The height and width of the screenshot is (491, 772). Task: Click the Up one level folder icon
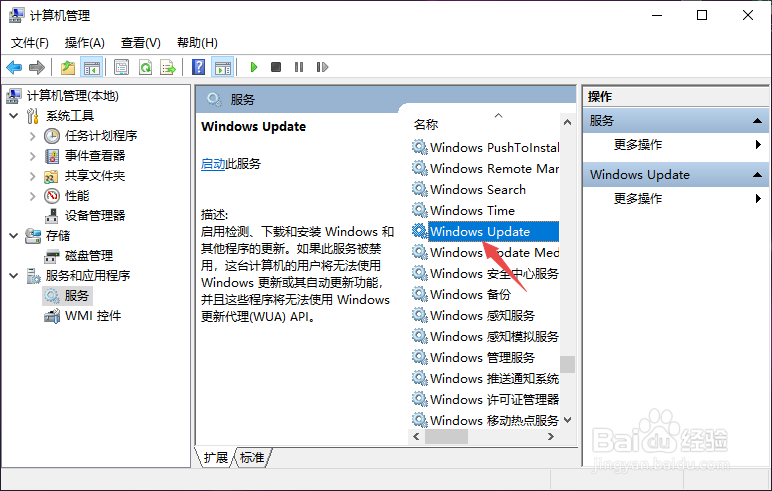68,67
